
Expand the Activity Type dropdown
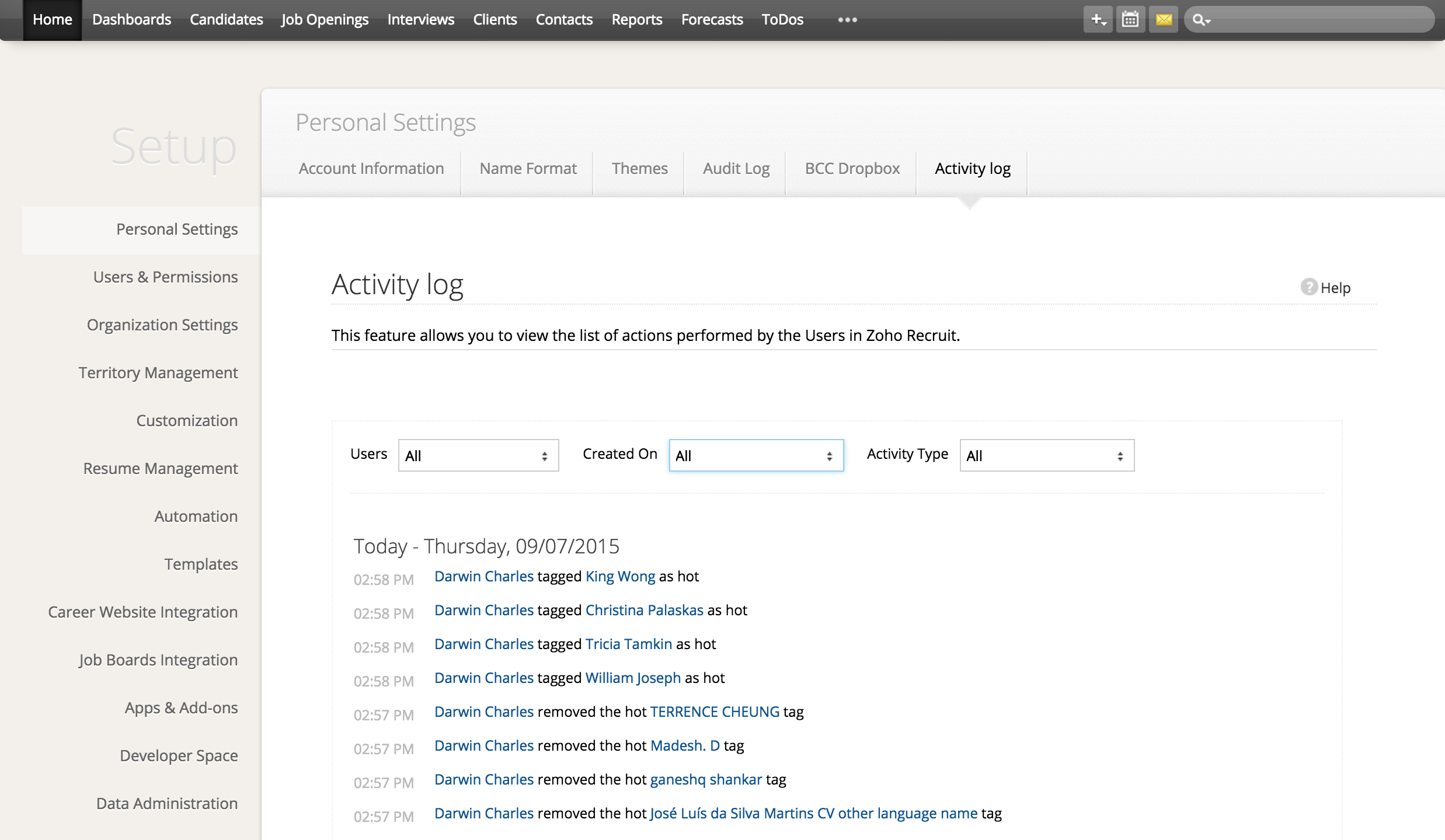tap(1047, 455)
